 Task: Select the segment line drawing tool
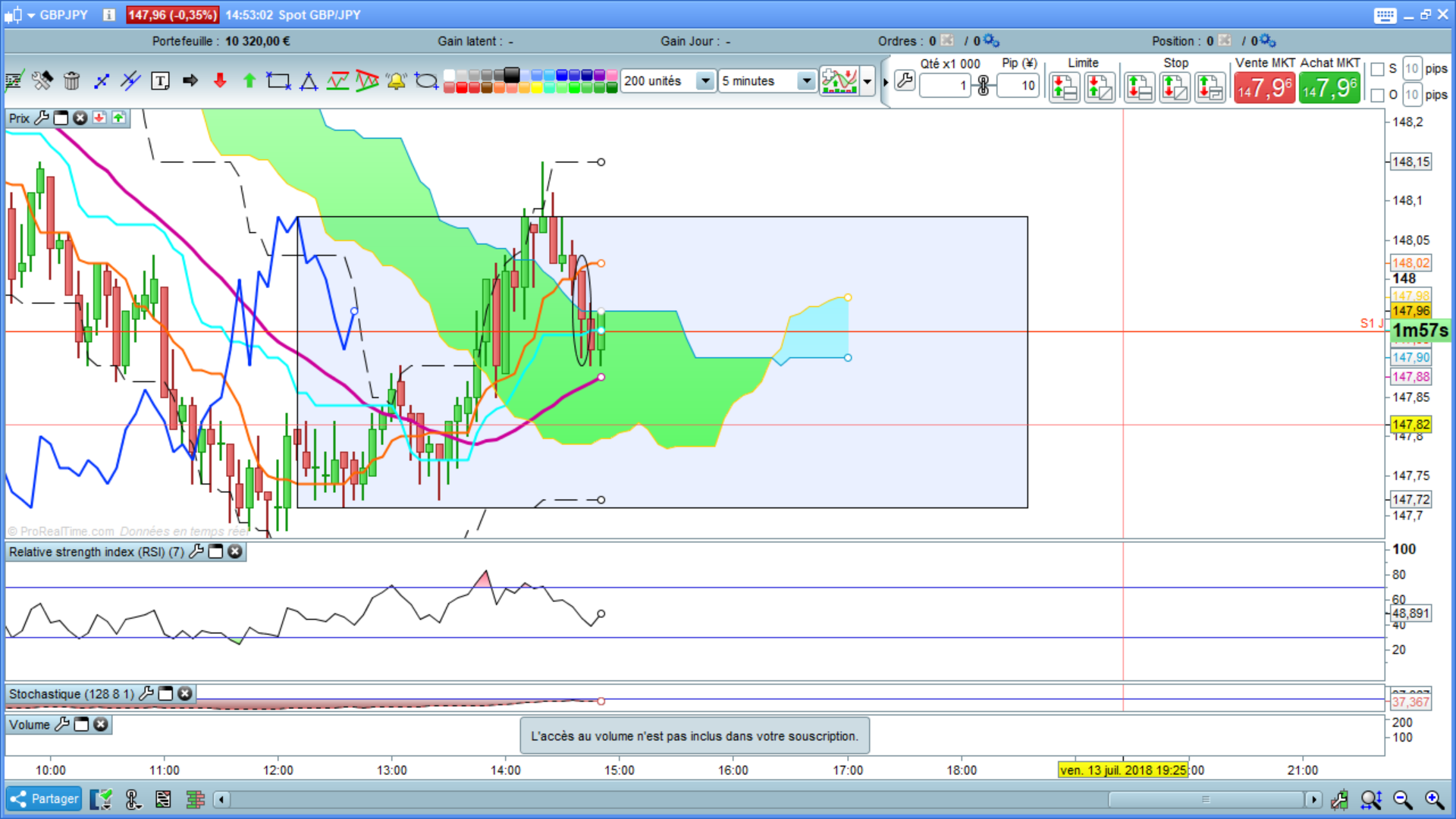101,80
